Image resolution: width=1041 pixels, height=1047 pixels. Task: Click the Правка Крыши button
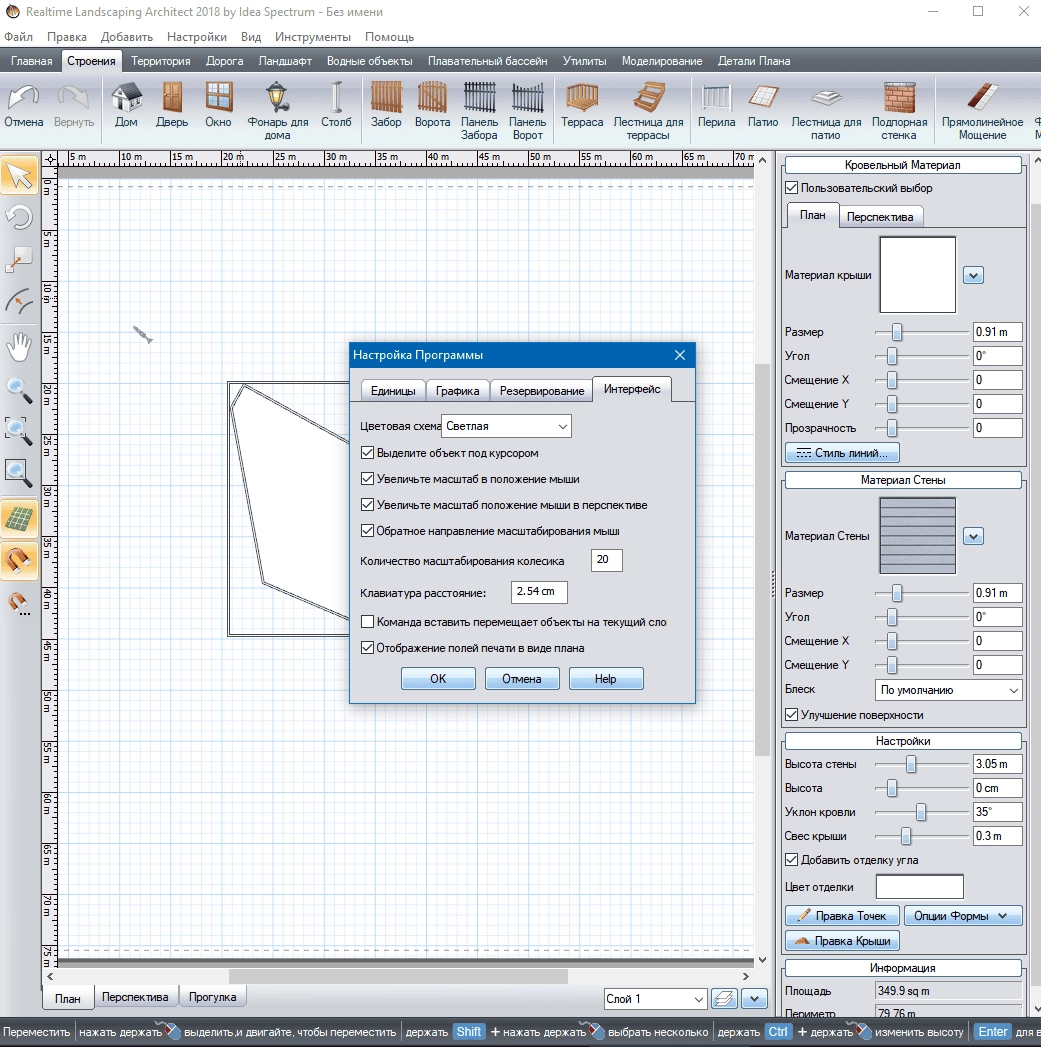[842, 941]
